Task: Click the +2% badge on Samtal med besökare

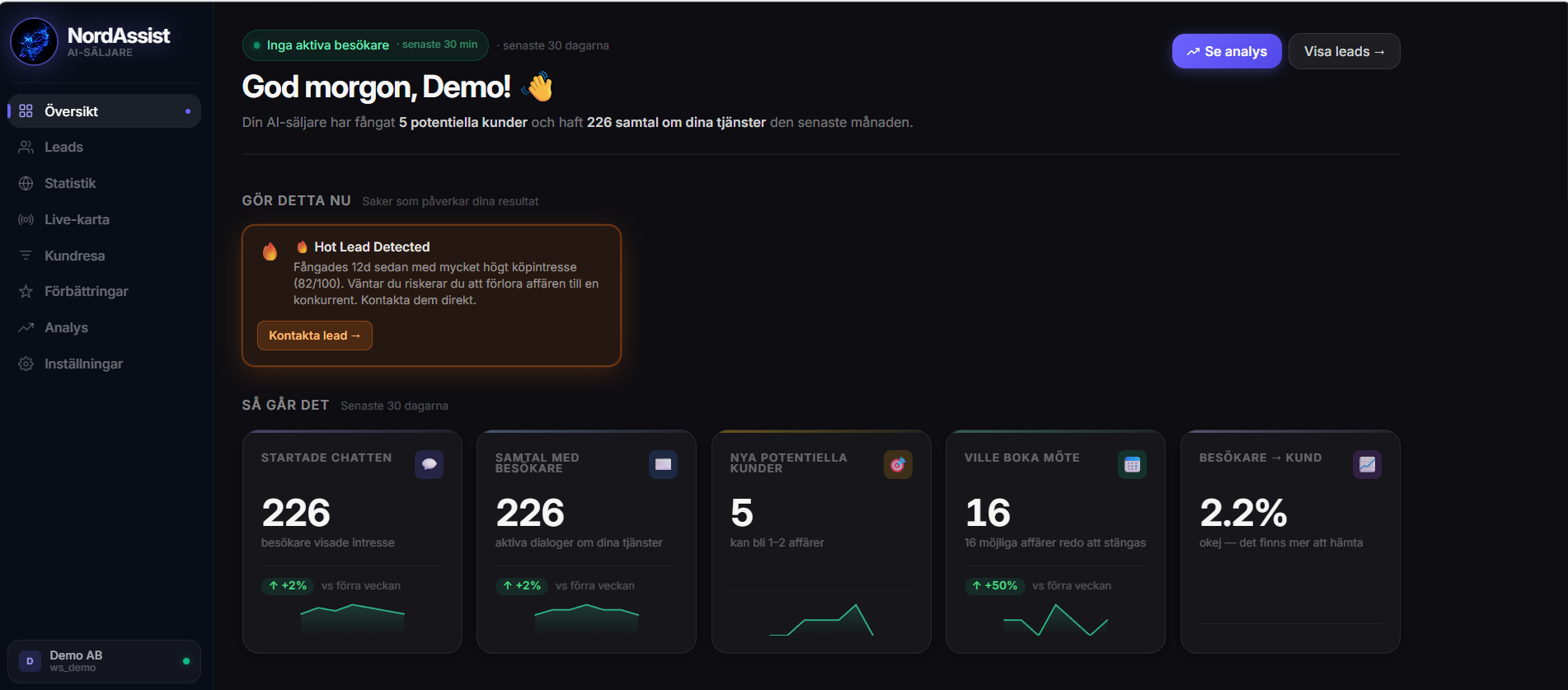Action: [x=522, y=585]
